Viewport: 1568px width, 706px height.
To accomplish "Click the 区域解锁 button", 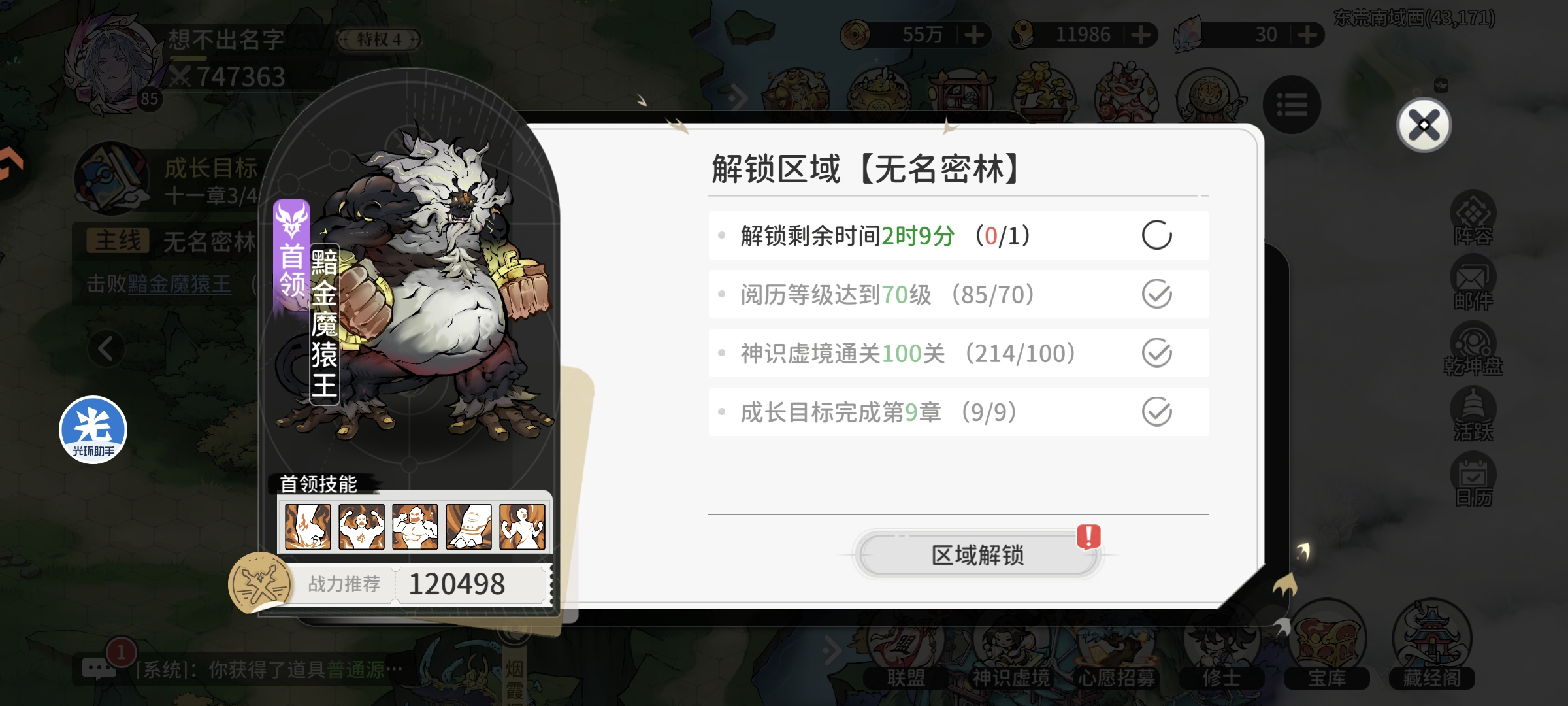I will (978, 555).
